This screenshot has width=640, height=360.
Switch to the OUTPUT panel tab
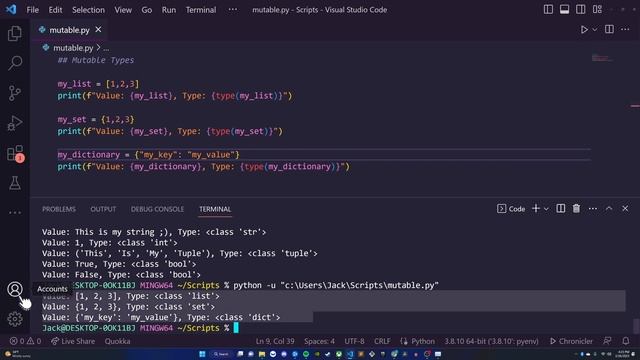coord(103,209)
